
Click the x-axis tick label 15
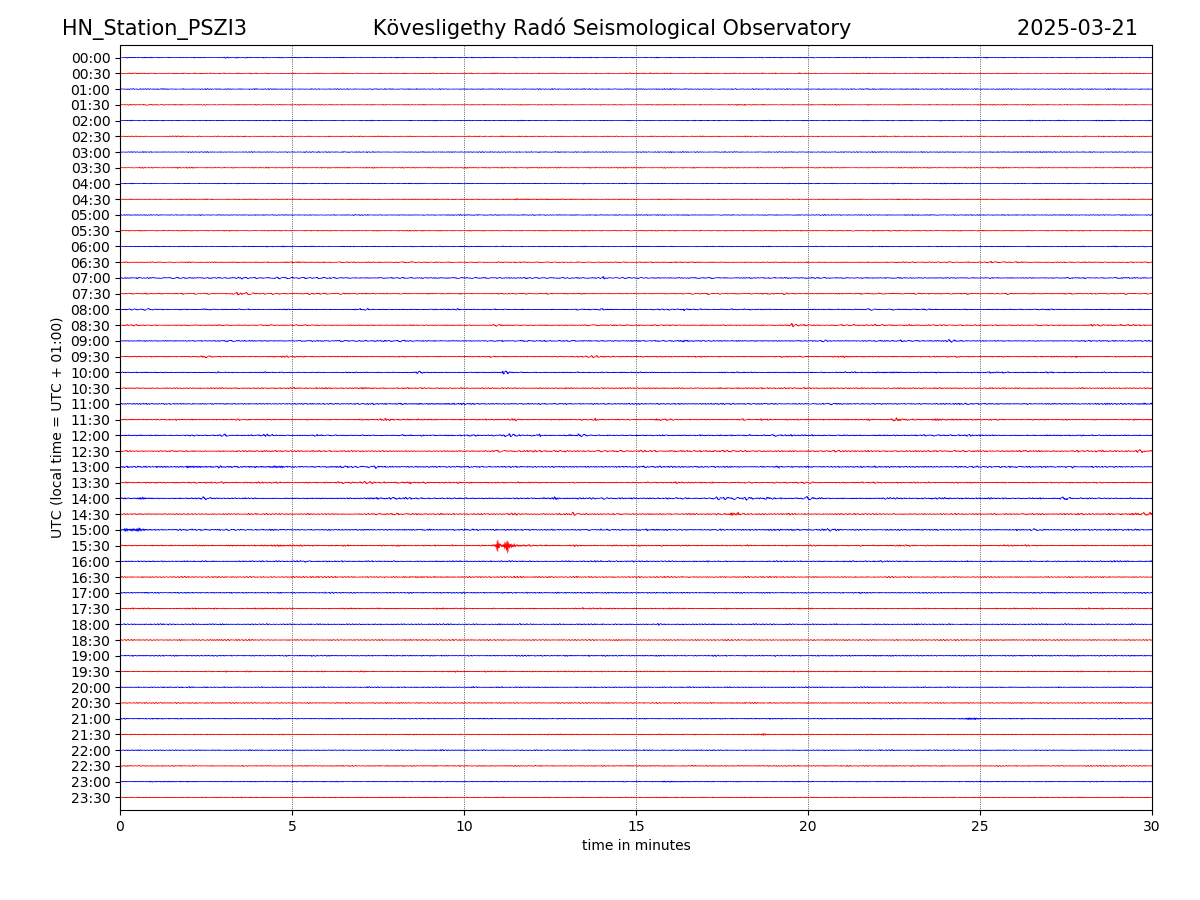tap(636, 826)
